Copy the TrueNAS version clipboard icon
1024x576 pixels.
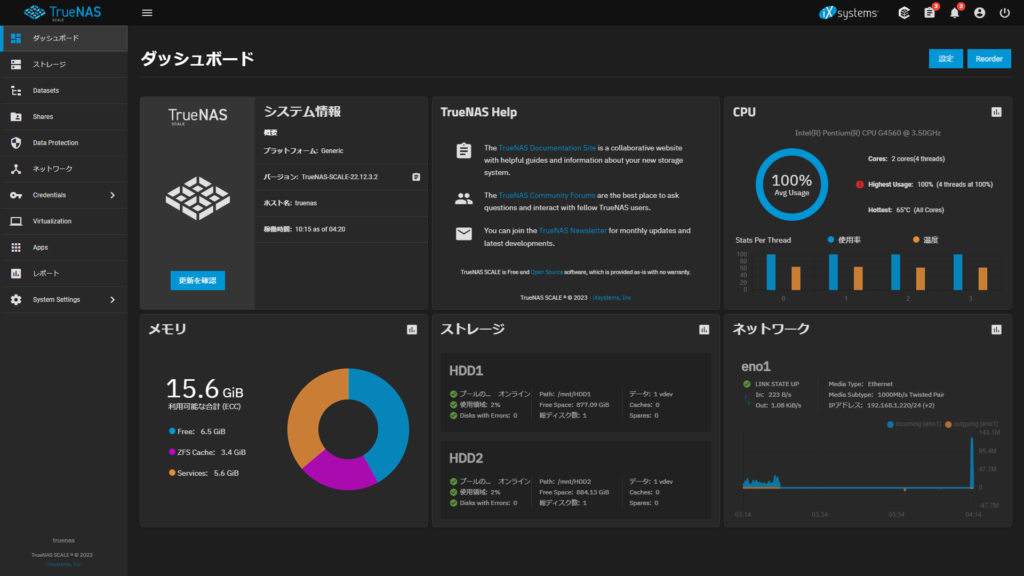(415, 177)
